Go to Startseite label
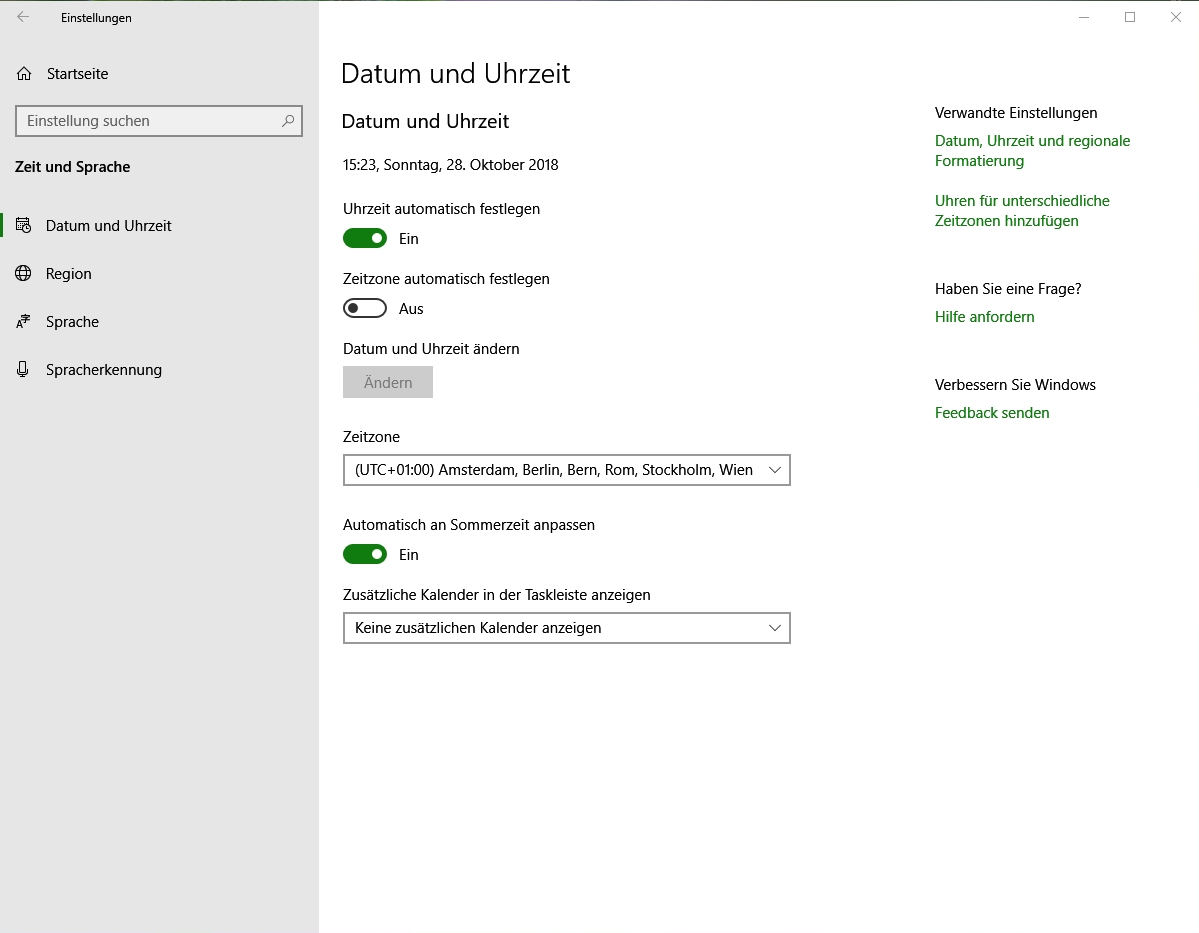Screen dimensions: 1199x933 click(x=77, y=73)
